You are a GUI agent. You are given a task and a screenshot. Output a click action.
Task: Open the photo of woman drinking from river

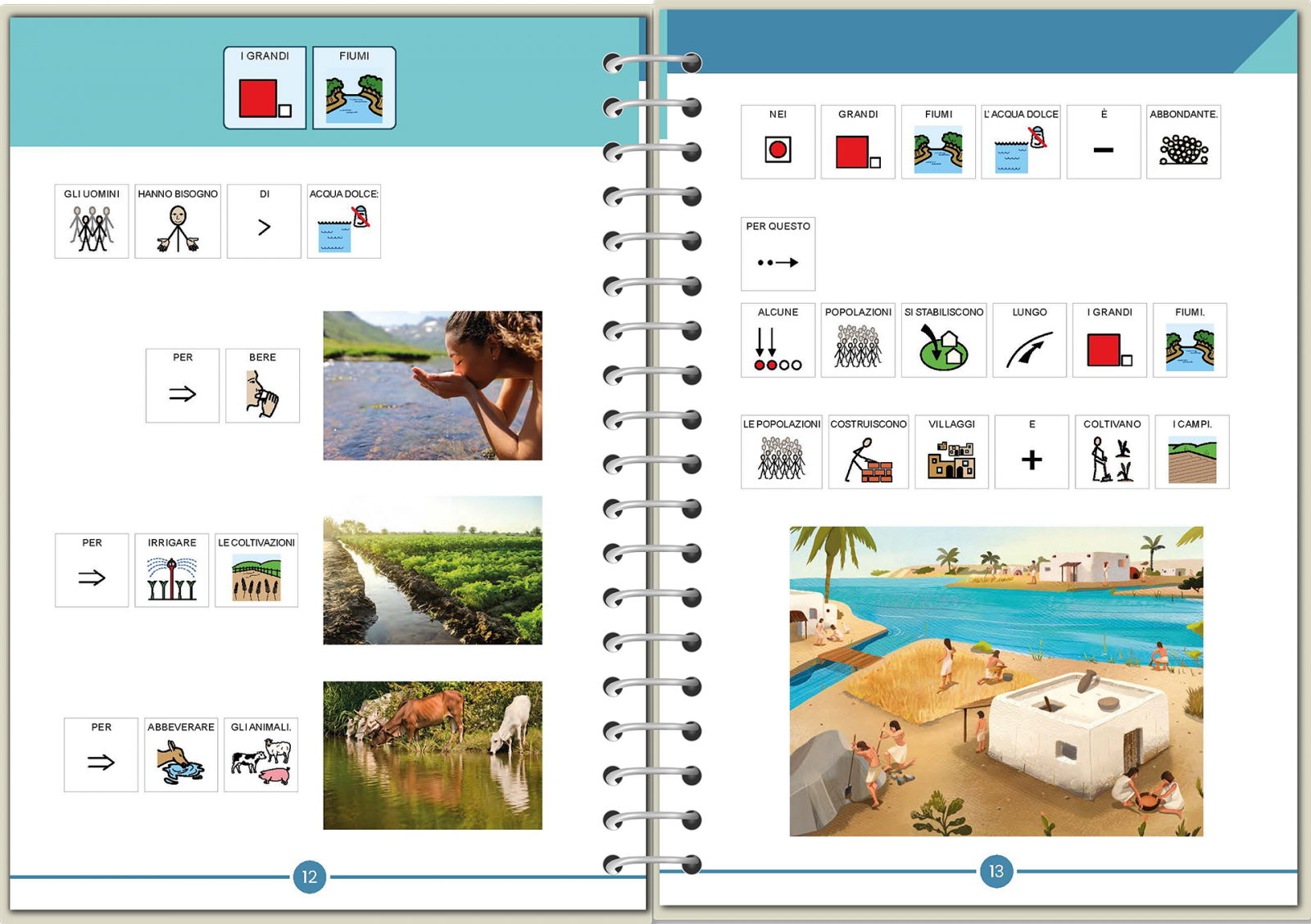[x=433, y=386]
